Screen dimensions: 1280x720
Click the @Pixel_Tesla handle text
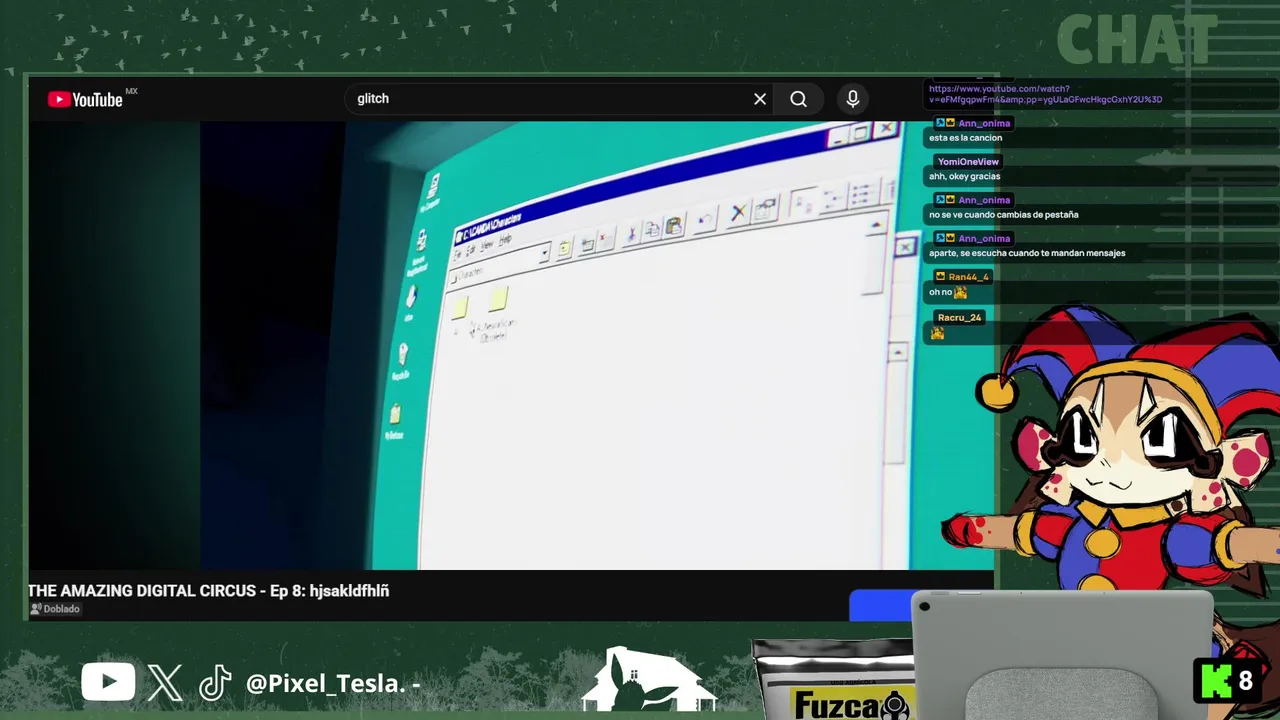[x=326, y=684]
